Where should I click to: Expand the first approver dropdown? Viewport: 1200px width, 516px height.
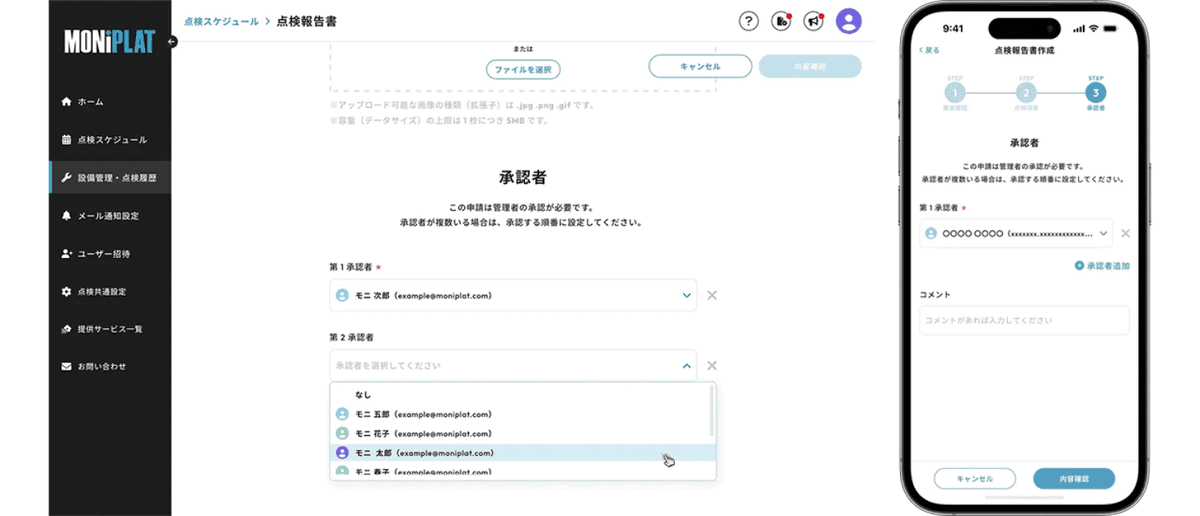[x=686, y=295]
